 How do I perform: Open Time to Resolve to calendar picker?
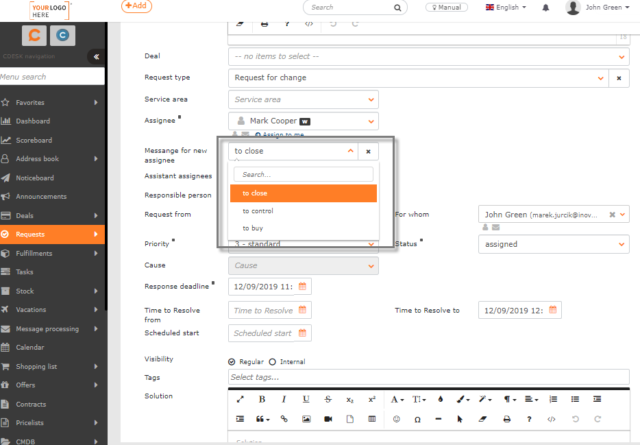(553, 310)
